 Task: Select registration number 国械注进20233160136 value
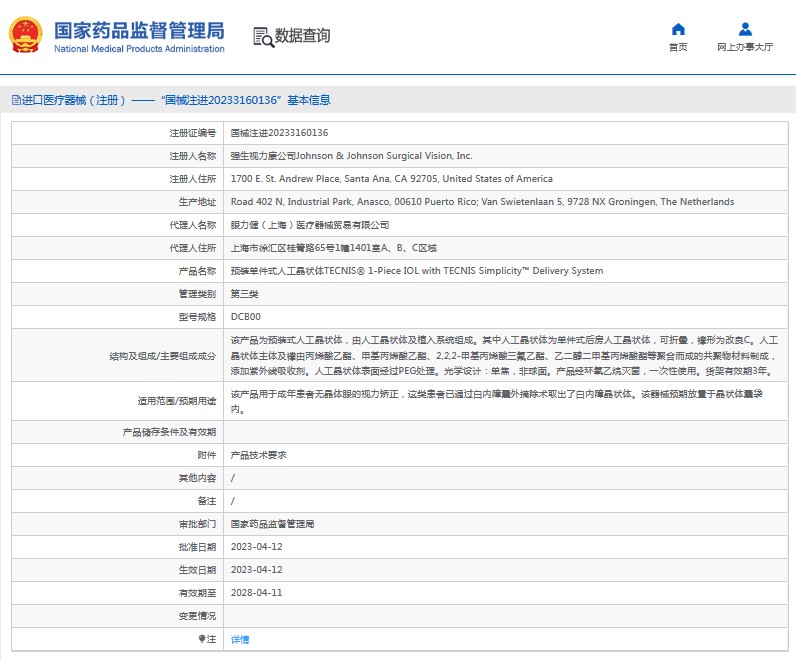pos(279,133)
